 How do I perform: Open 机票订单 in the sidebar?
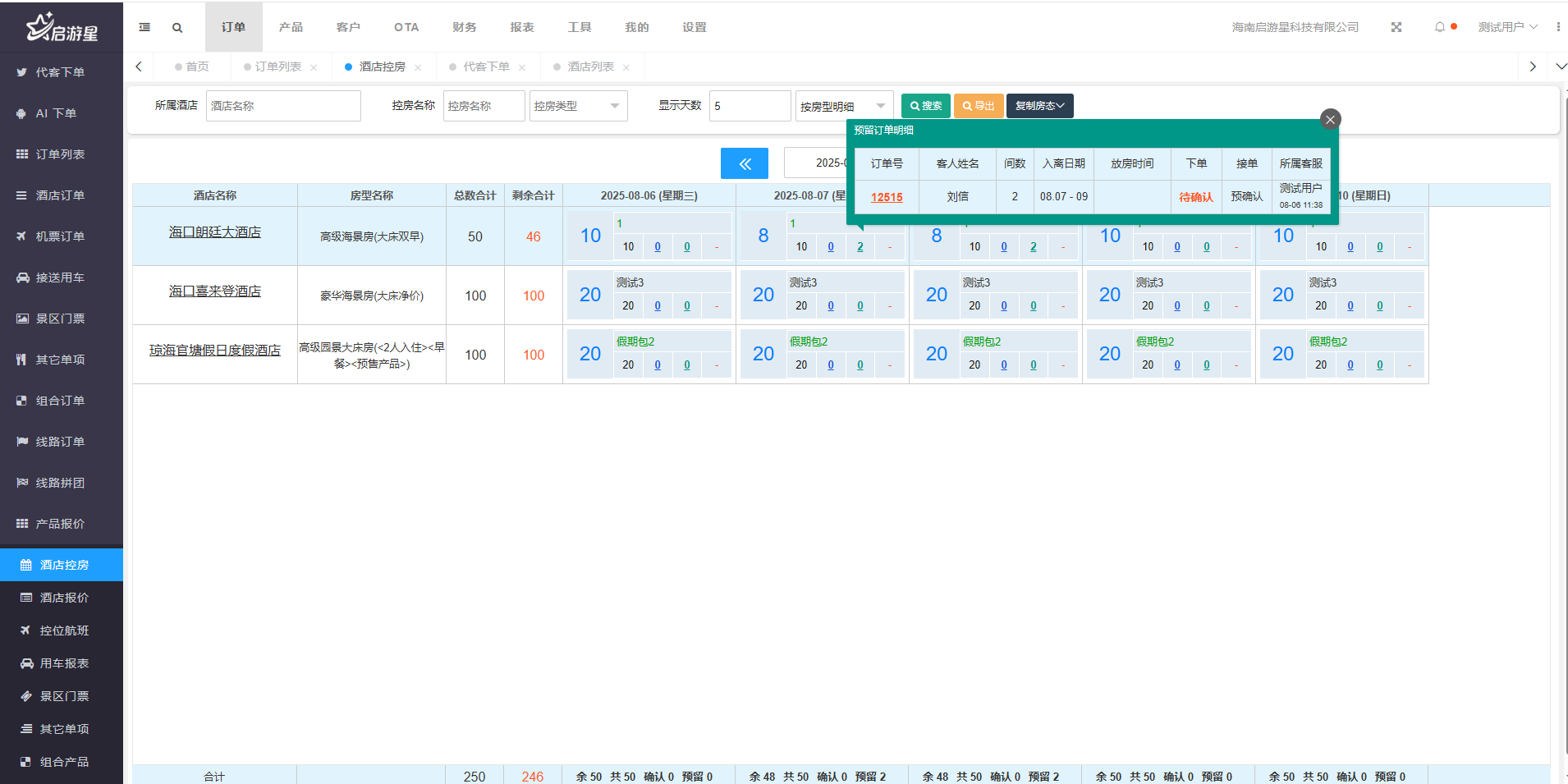tap(60, 236)
